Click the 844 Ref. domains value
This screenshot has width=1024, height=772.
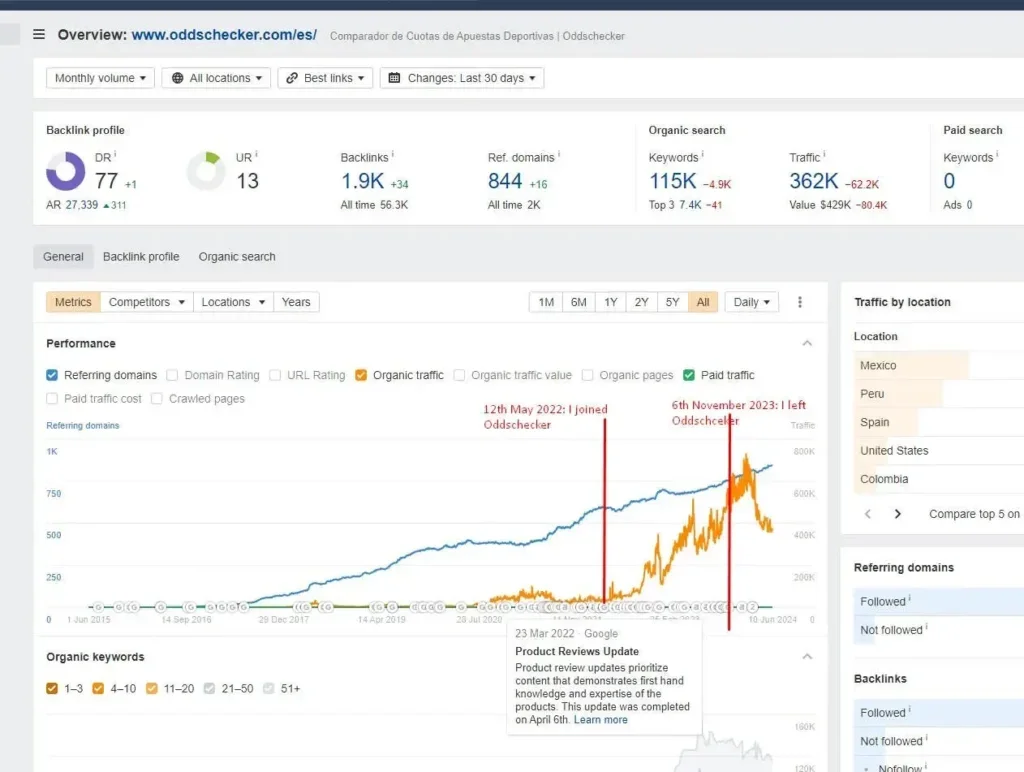tap(505, 181)
